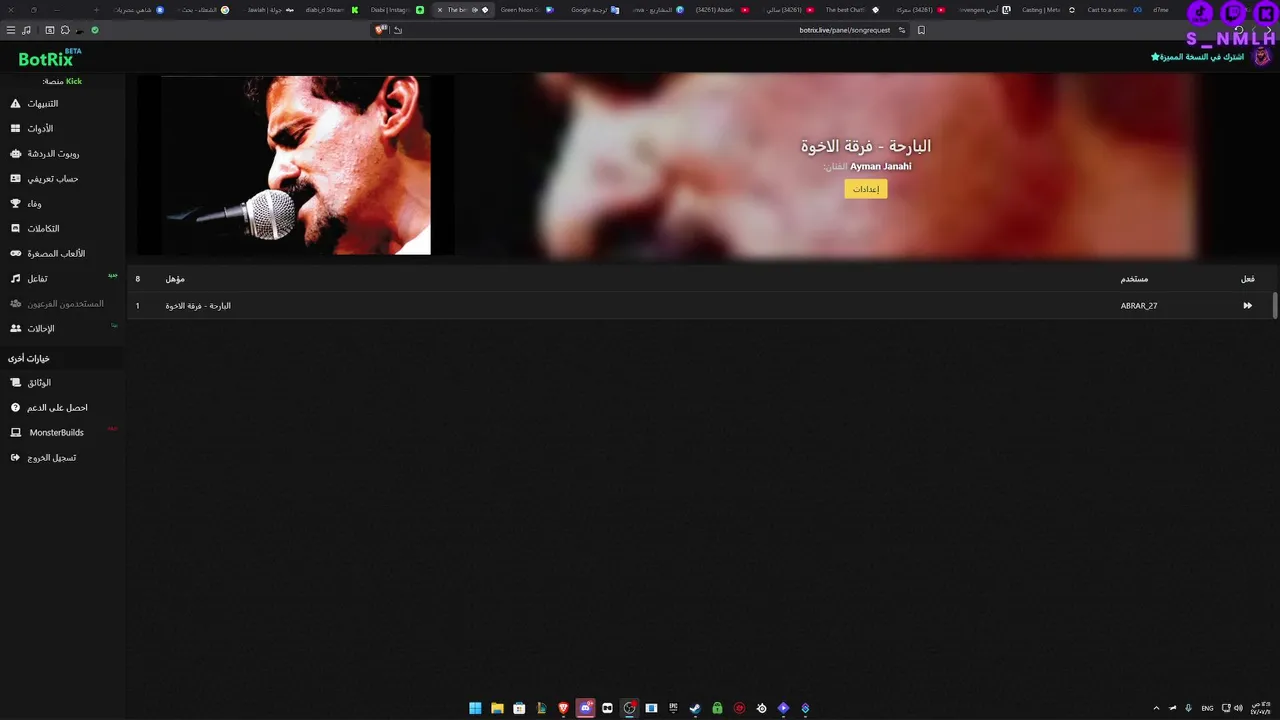Click the bookmark icon in address bar
Screen dimensions: 1280x720
921,30
